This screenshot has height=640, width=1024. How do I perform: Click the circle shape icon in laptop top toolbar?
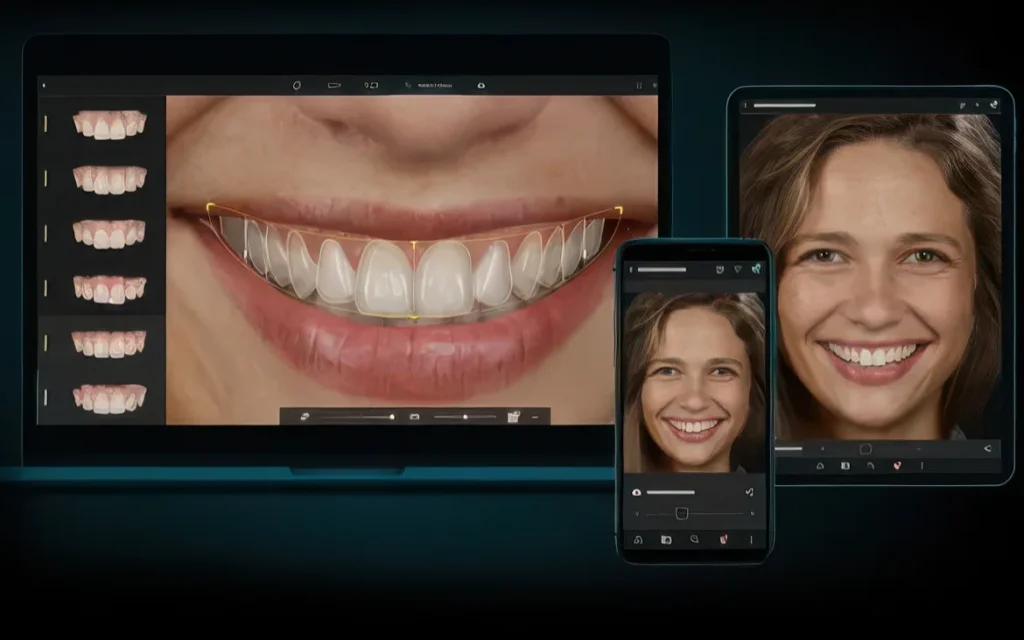pyautogui.click(x=297, y=86)
